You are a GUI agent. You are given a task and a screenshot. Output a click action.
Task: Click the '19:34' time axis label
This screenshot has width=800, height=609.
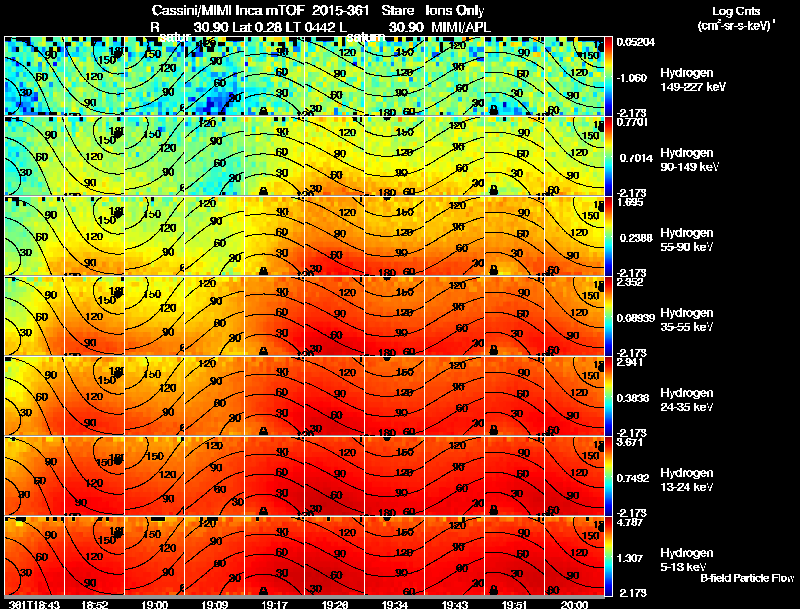tap(394, 604)
